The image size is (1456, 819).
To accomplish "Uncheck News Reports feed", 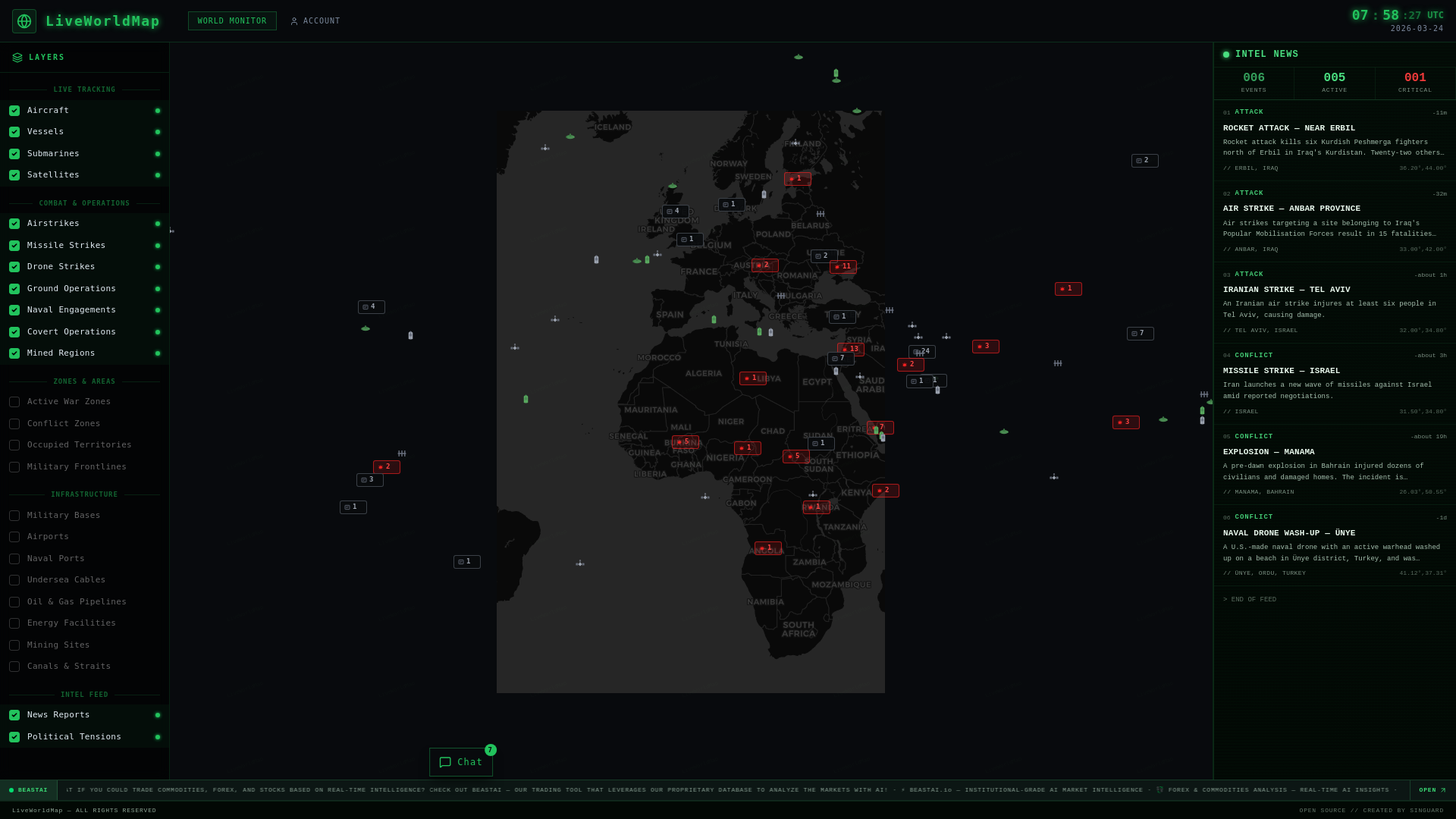I will tap(14, 715).
